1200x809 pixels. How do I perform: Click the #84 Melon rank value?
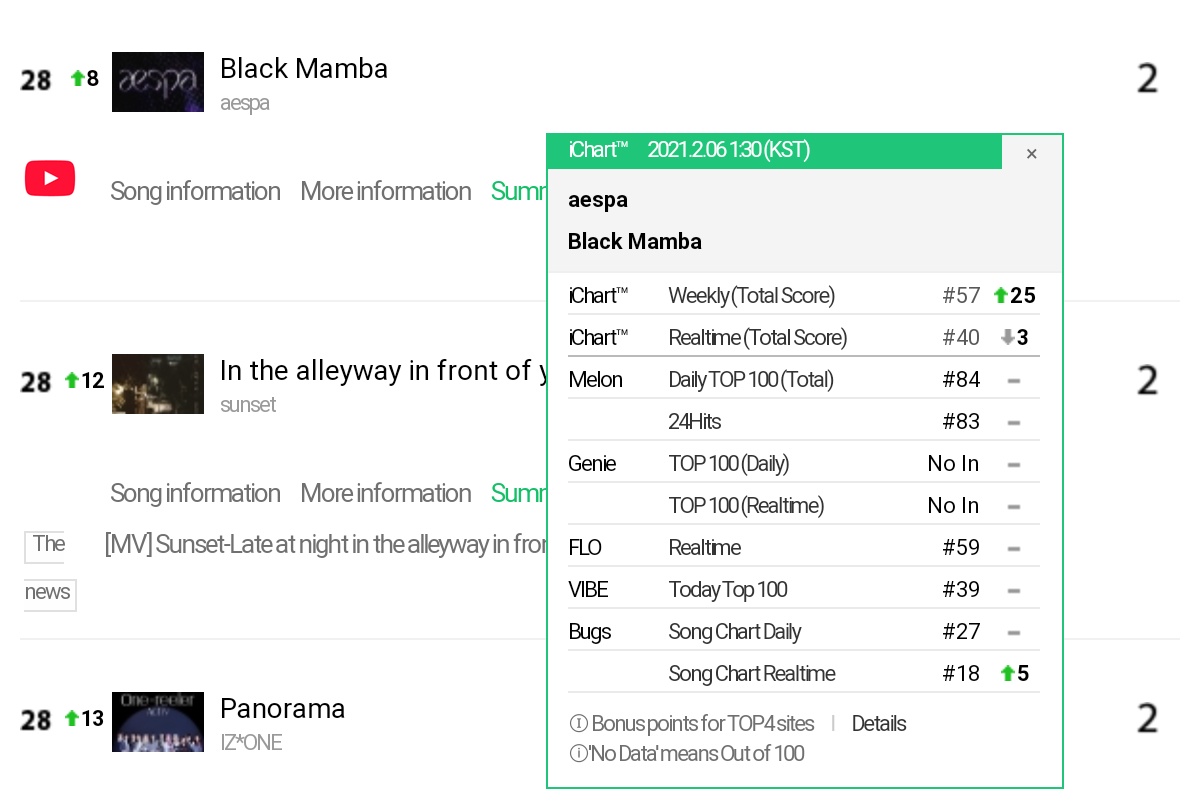pos(961,380)
